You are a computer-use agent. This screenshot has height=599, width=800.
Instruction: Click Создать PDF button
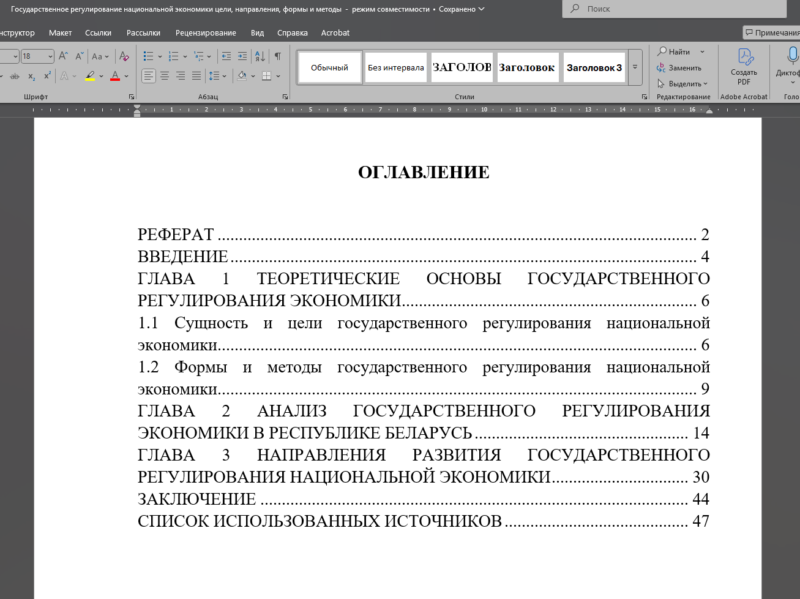(x=743, y=67)
